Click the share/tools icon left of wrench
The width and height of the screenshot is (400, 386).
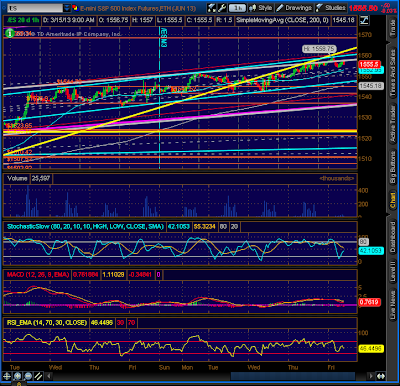(211, 8)
